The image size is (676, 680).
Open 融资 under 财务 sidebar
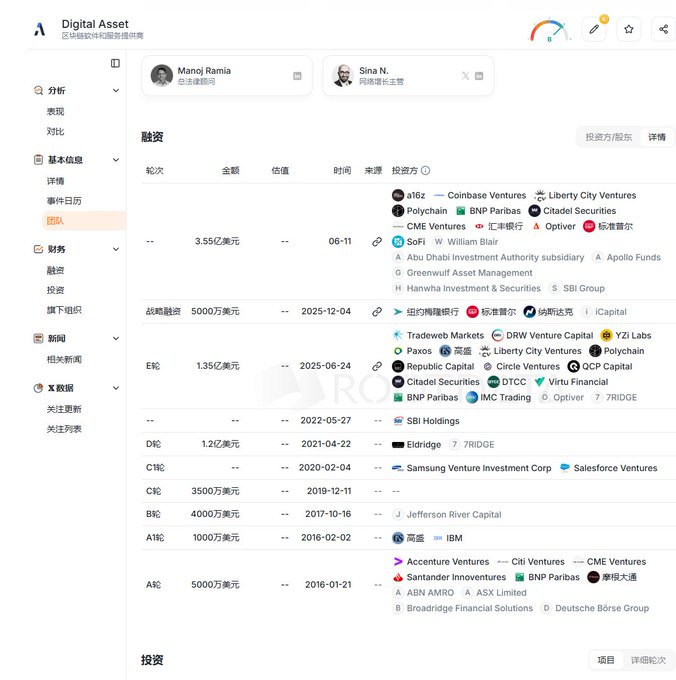[x=56, y=270]
